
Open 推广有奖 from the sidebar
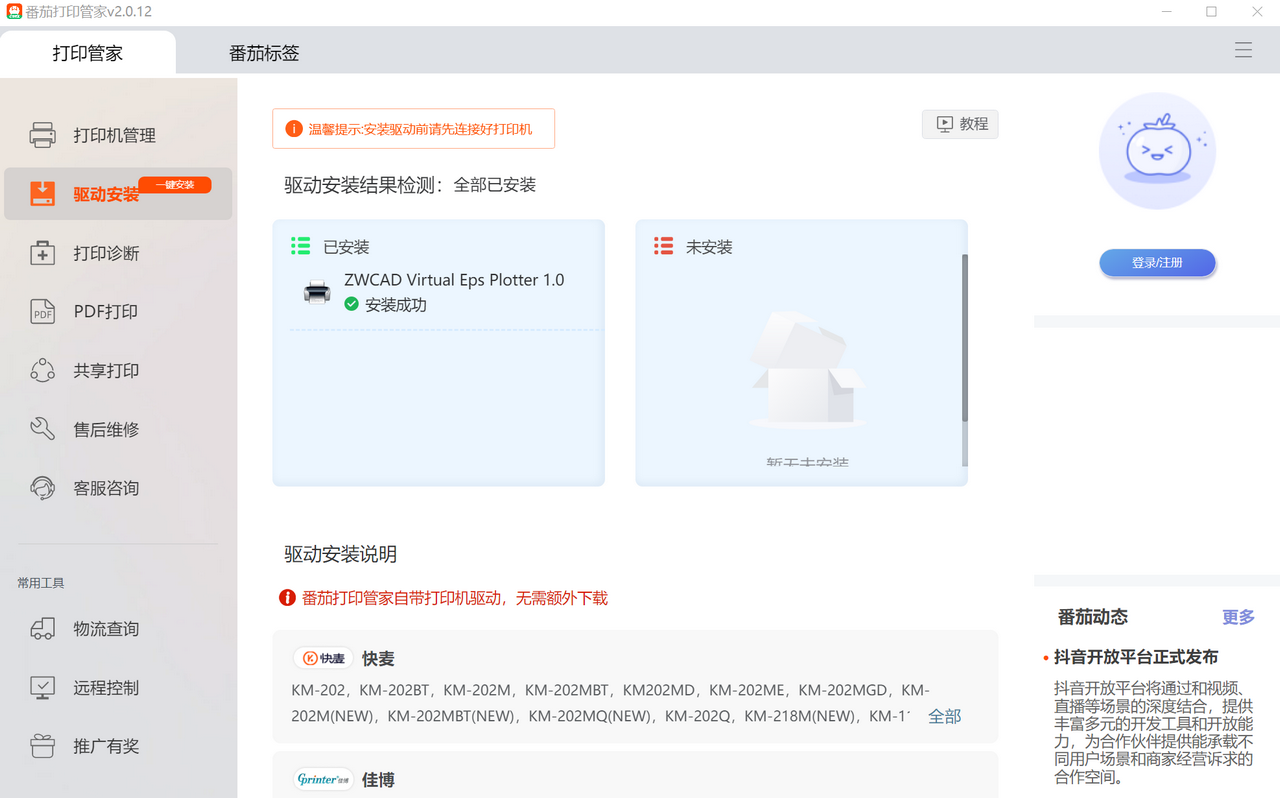point(42,746)
